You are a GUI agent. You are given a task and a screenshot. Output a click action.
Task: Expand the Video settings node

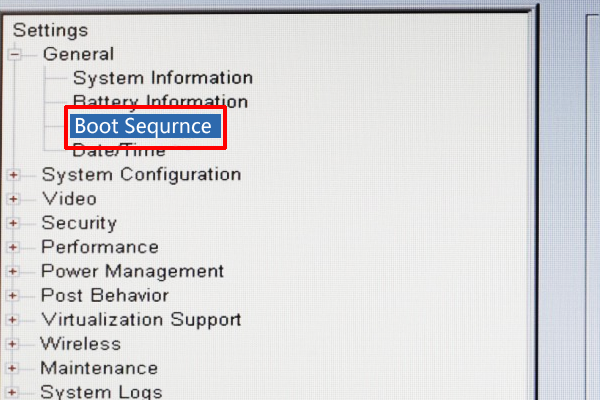(14, 199)
